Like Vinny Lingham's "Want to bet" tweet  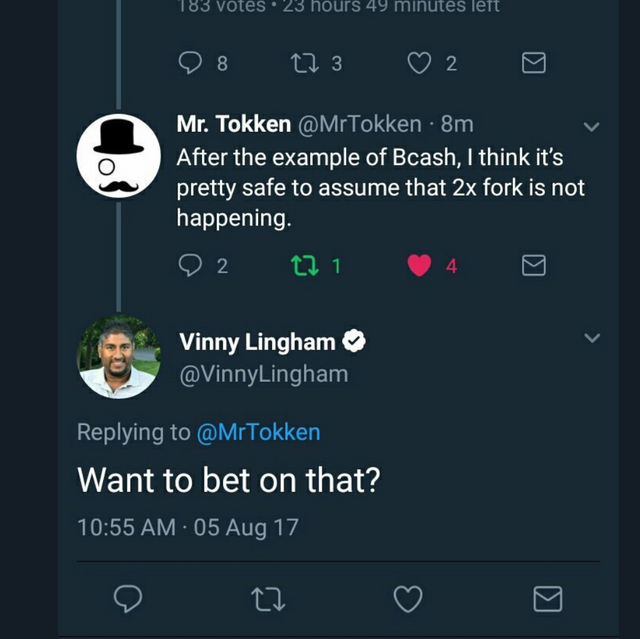(407, 599)
